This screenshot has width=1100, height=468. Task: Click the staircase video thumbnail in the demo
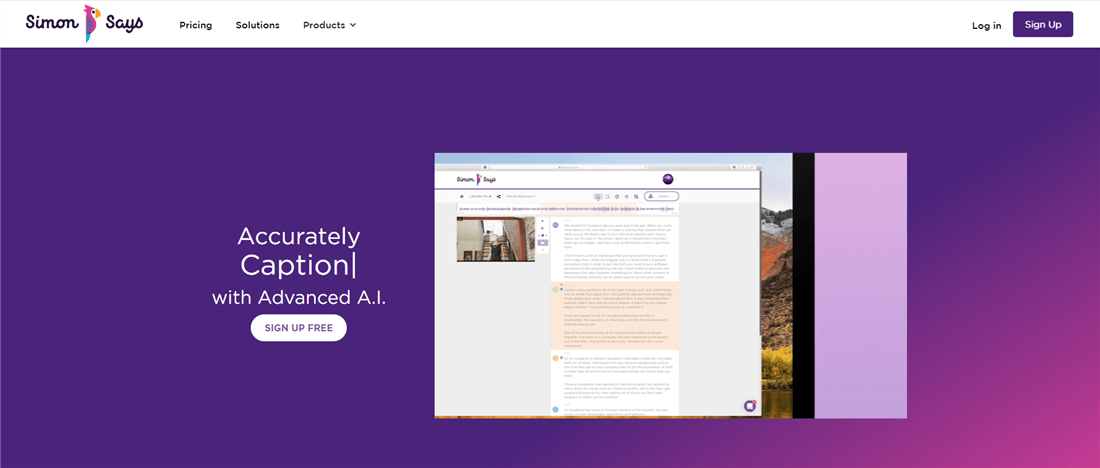496,239
